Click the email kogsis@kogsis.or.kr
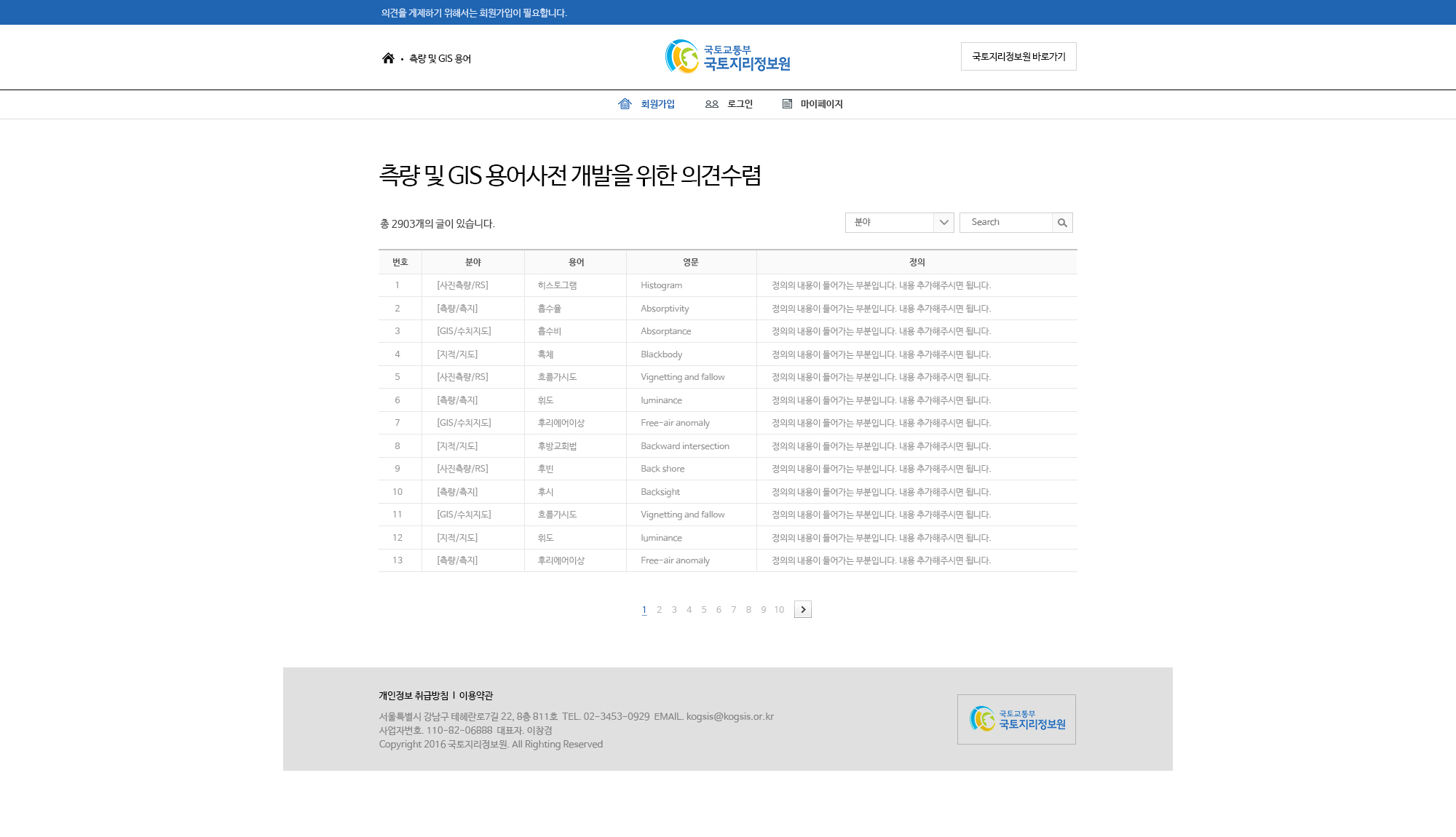Image resolution: width=1456 pixels, height=837 pixels. click(x=730, y=717)
